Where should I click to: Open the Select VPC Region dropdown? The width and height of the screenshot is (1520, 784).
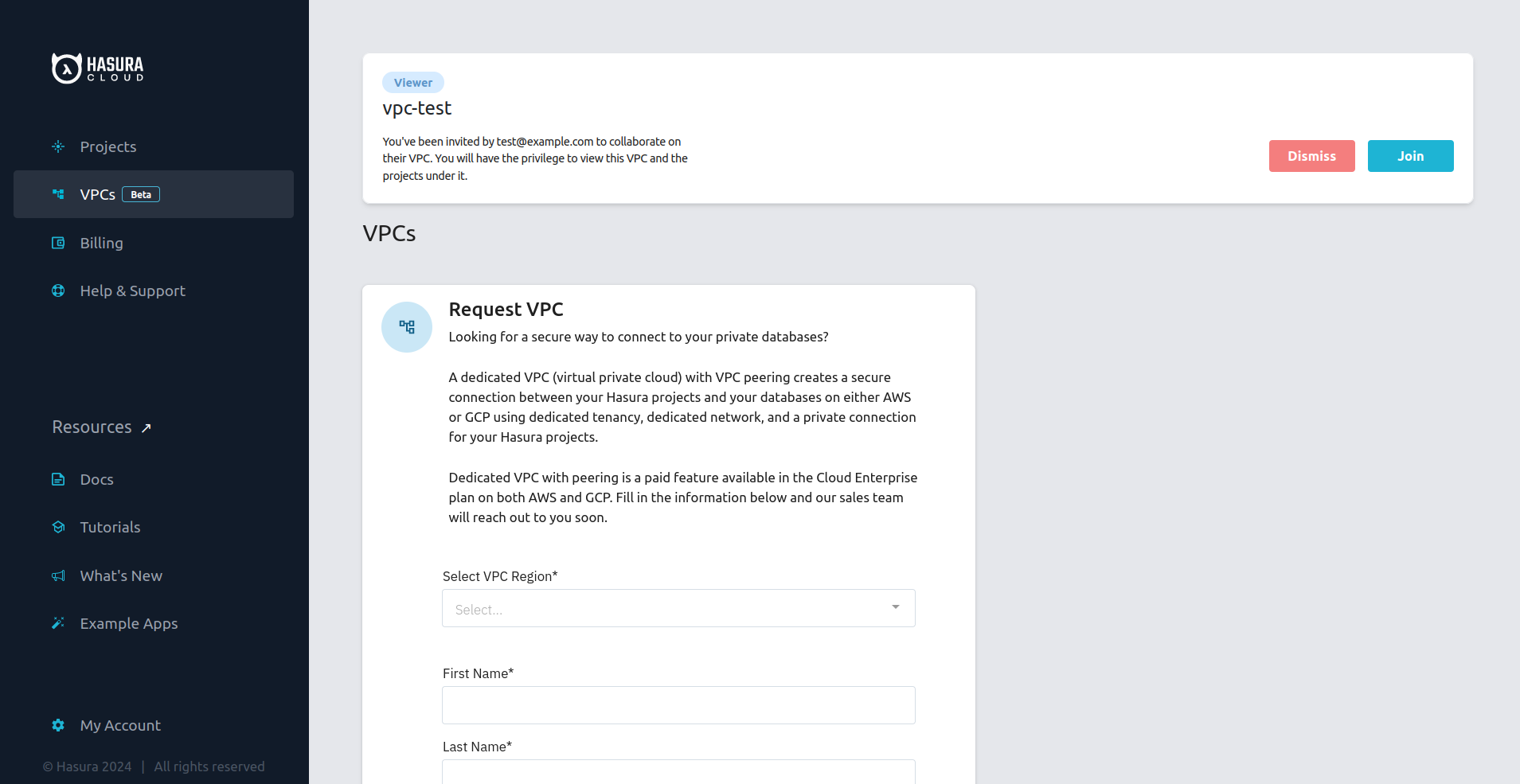pyautogui.click(x=678, y=607)
